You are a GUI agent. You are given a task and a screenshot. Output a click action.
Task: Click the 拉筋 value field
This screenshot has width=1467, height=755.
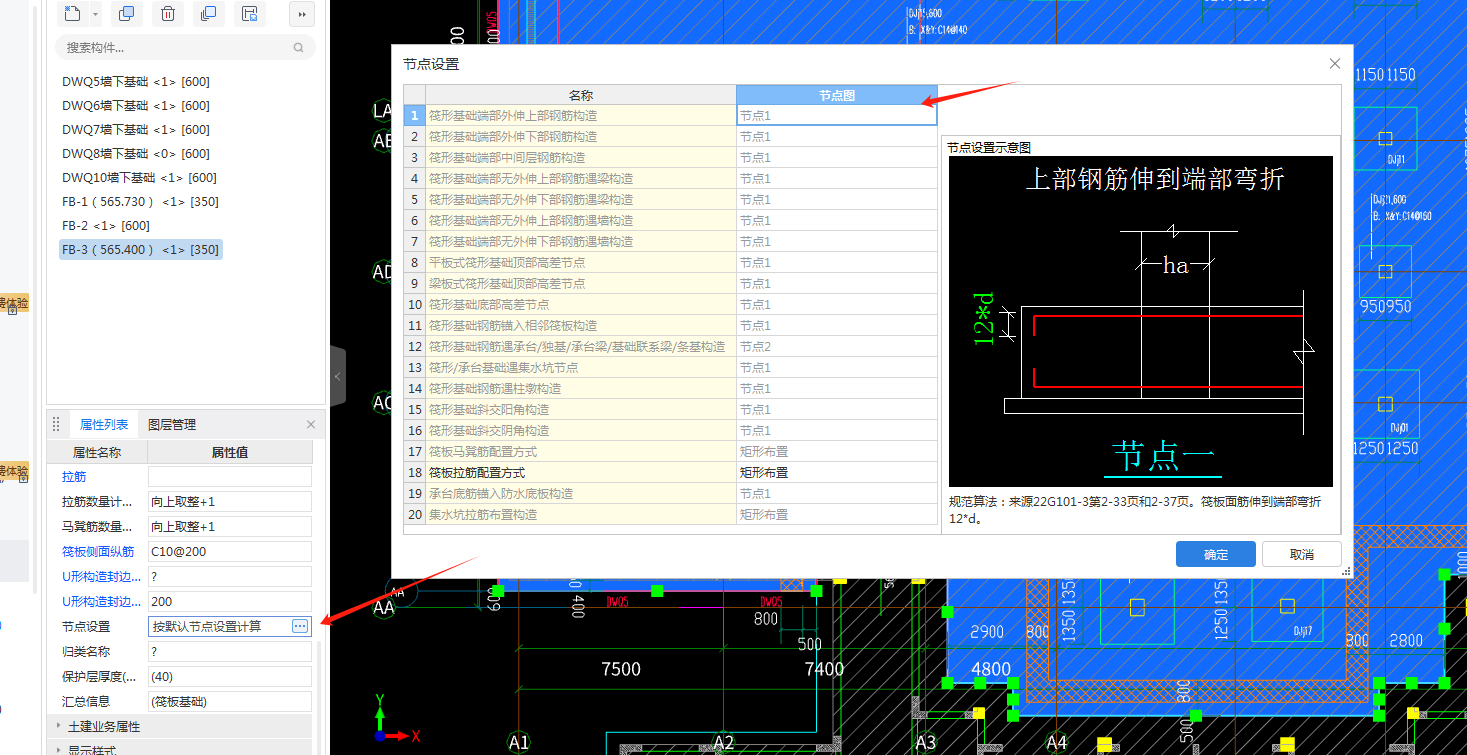click(230, 477)
